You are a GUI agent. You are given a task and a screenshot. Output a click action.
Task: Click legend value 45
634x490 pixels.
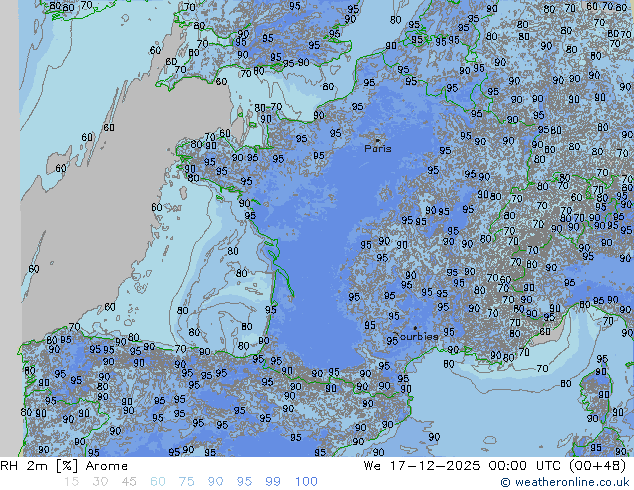129,482
